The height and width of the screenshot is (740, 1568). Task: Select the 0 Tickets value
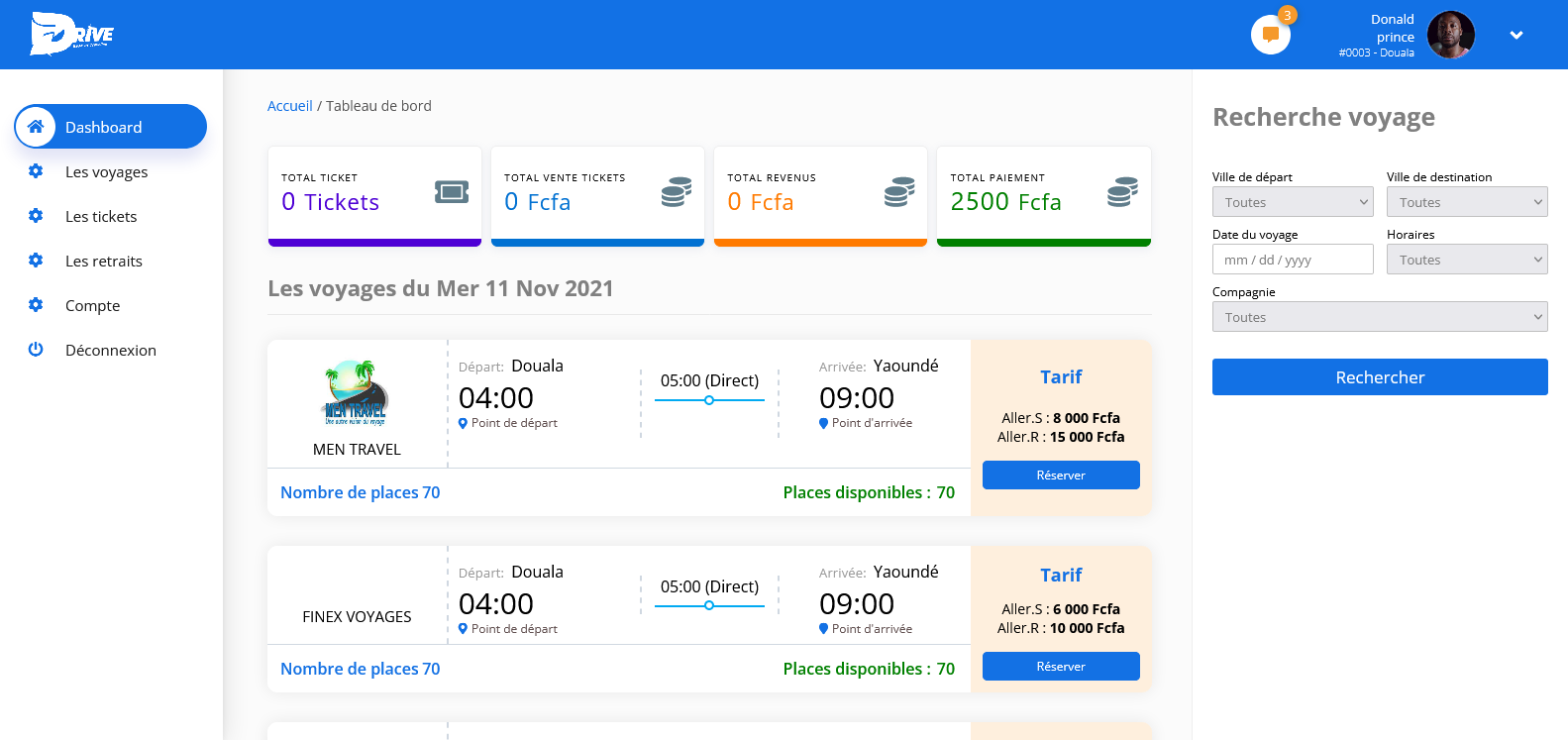(x=330, y=202)
